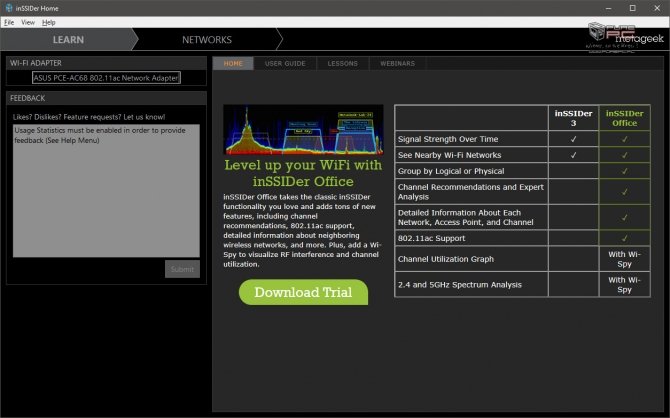This screenshot has width=670, height=418.
Task: Click the inSSIDer app icon in title bar
Action: pyautogui.click(x=9, y=8)
